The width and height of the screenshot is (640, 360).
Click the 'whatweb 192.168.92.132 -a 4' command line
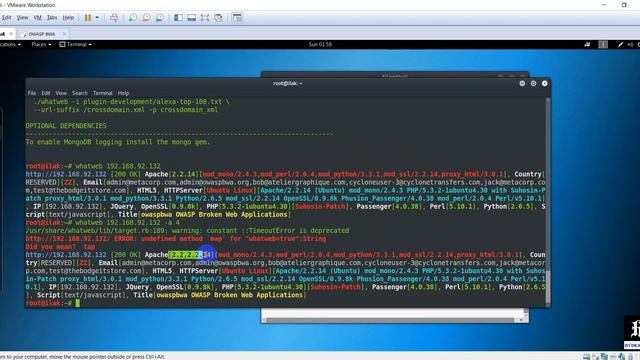coord(127,222)
